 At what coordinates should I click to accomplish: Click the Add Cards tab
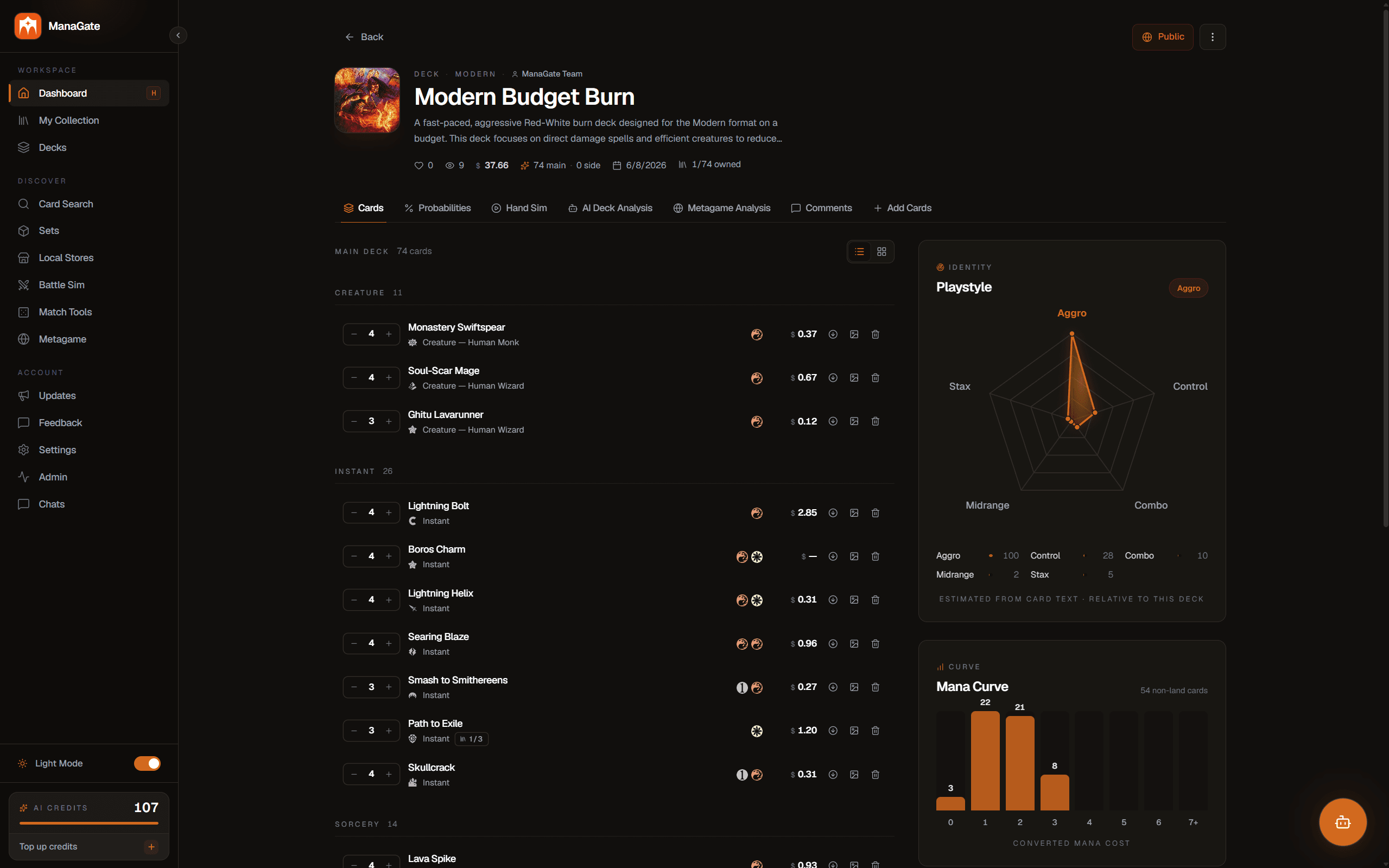902,208
